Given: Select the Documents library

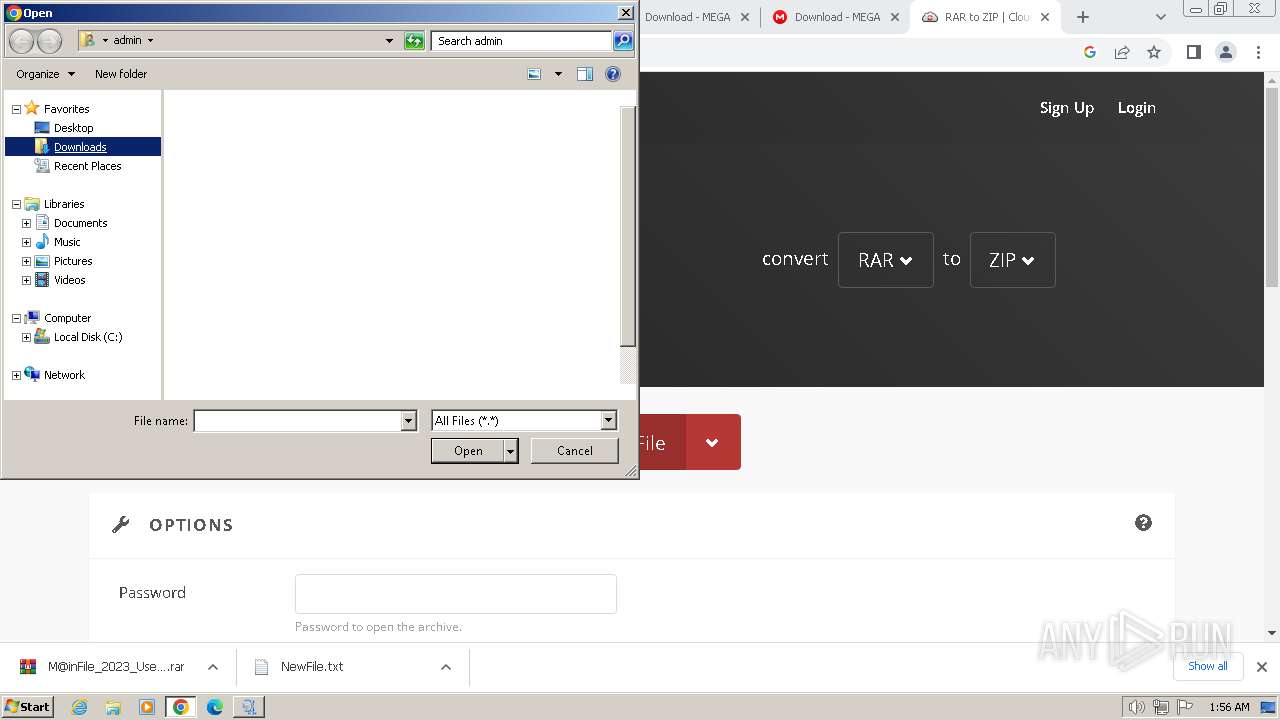Looking at the screenshot, I should [80, 223].
